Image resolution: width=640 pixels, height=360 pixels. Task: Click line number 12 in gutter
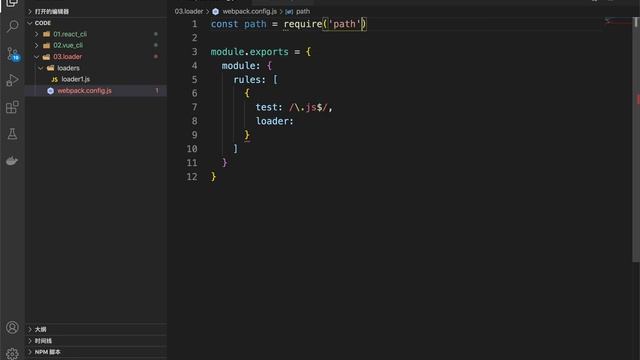pyautogui.click(x=191, y=177)
